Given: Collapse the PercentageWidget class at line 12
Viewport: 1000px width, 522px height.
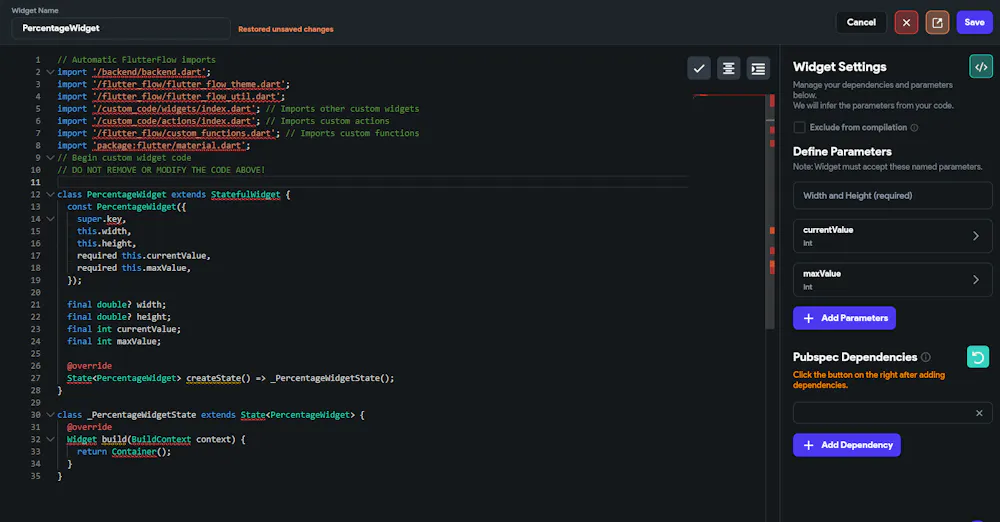Looking at the screenshot, I should point(50,195).
